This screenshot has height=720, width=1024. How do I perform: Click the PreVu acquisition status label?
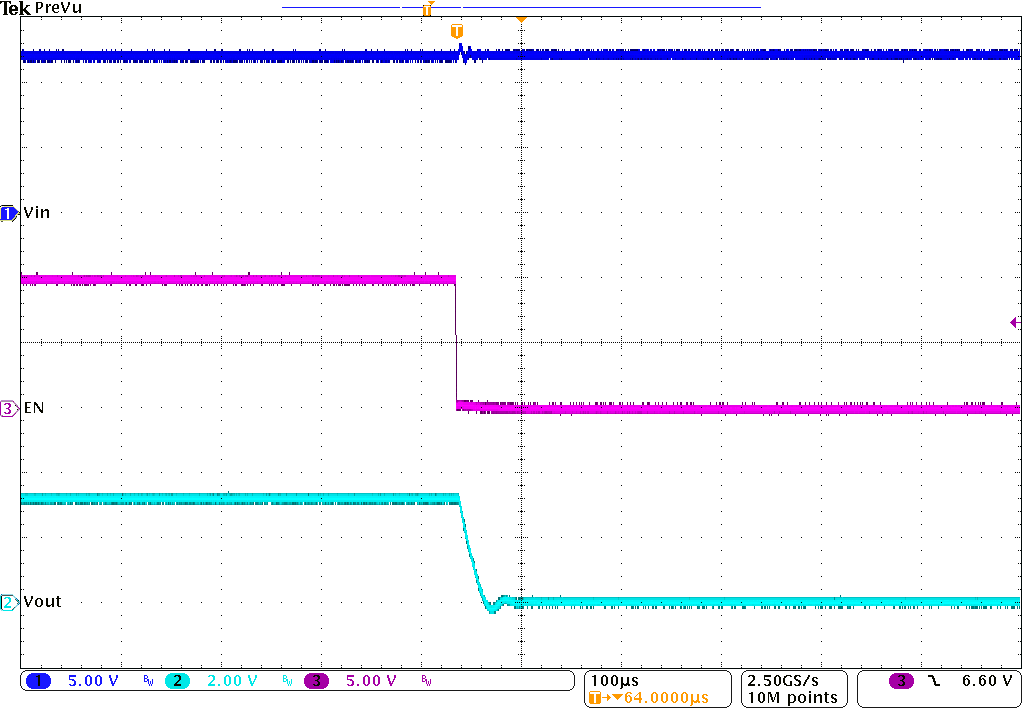[x=60, y=7]
